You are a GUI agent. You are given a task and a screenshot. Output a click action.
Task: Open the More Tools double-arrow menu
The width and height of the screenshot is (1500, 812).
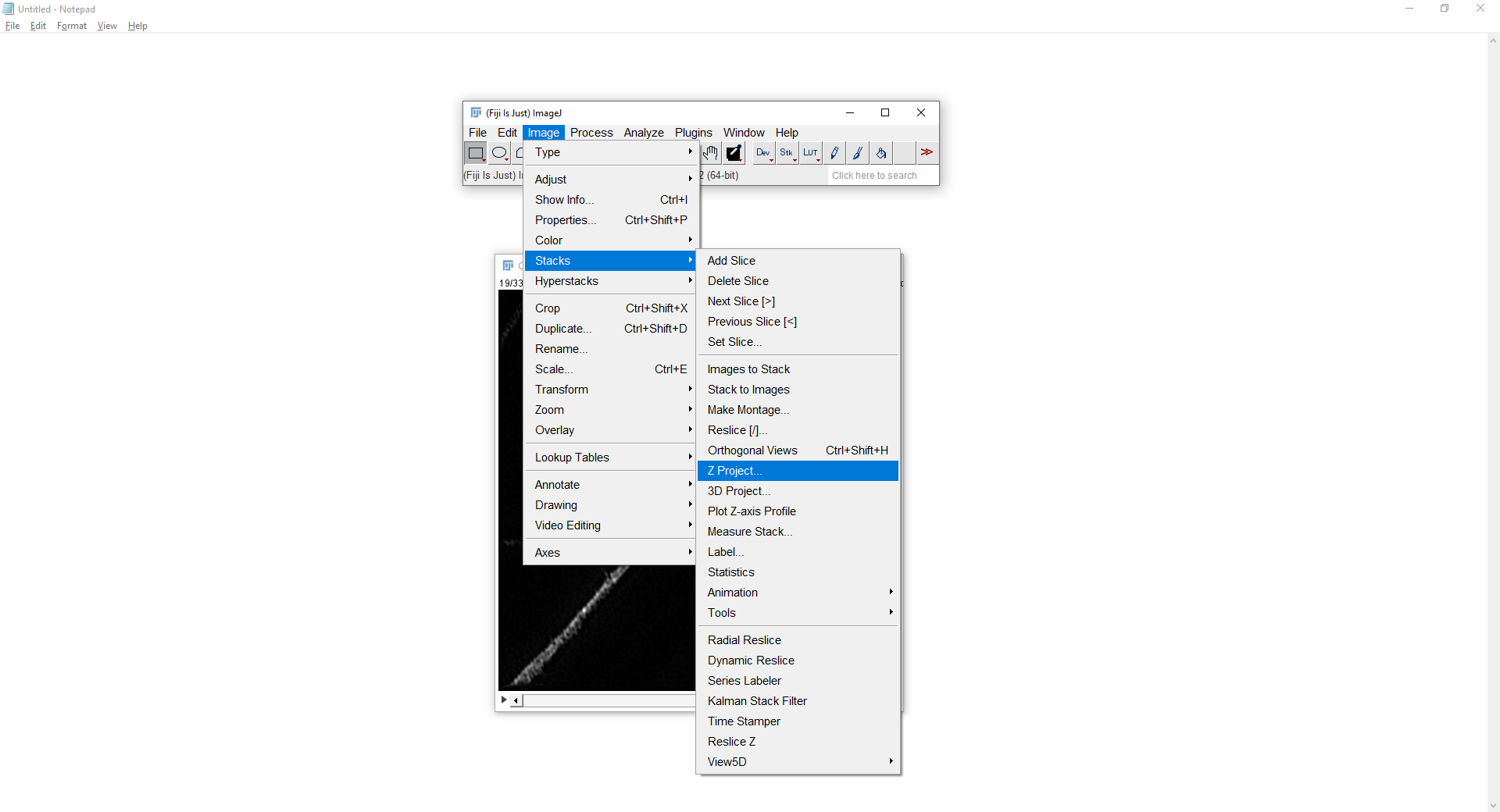927,153
